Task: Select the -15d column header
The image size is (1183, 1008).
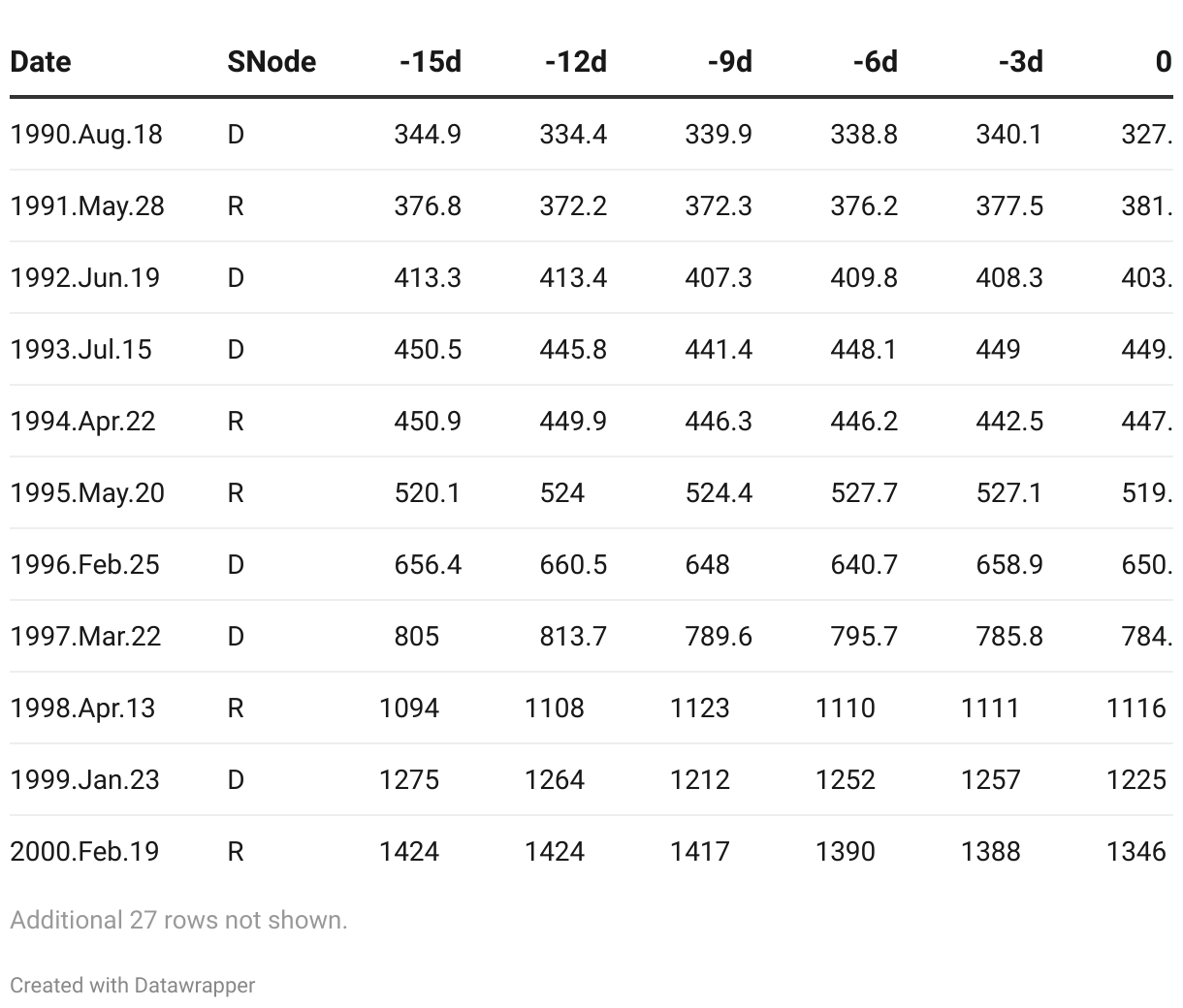Action: pos(430,62)
